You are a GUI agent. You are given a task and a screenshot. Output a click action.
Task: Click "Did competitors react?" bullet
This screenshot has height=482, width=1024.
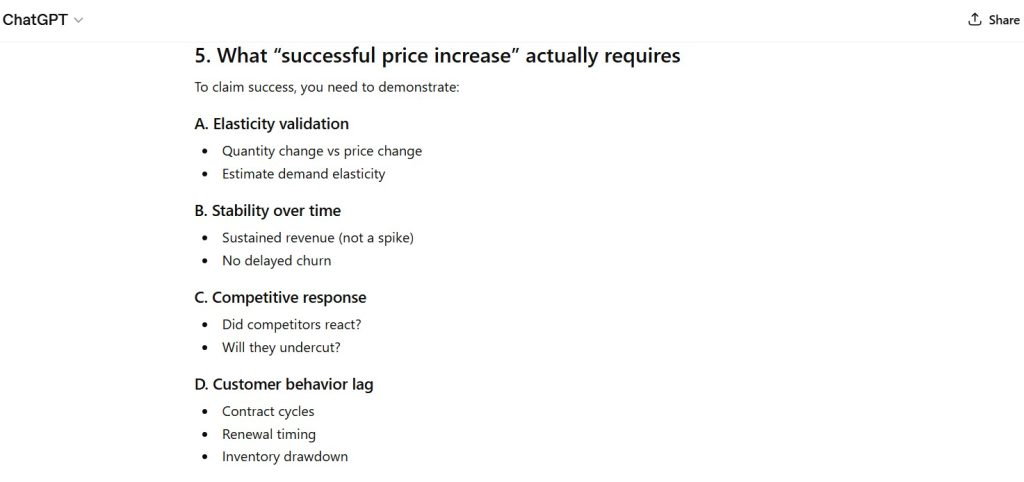(x=290, y=325)
